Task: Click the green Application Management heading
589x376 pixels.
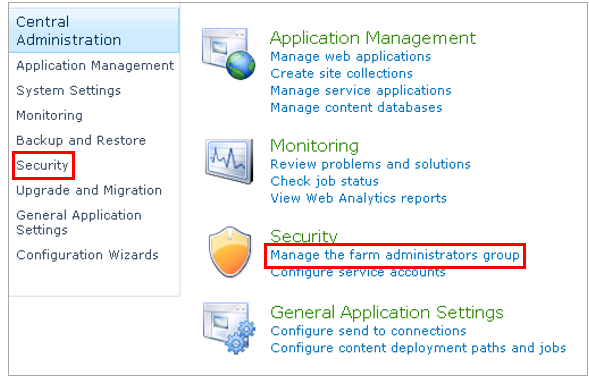Action: click(x=373, y=38)
